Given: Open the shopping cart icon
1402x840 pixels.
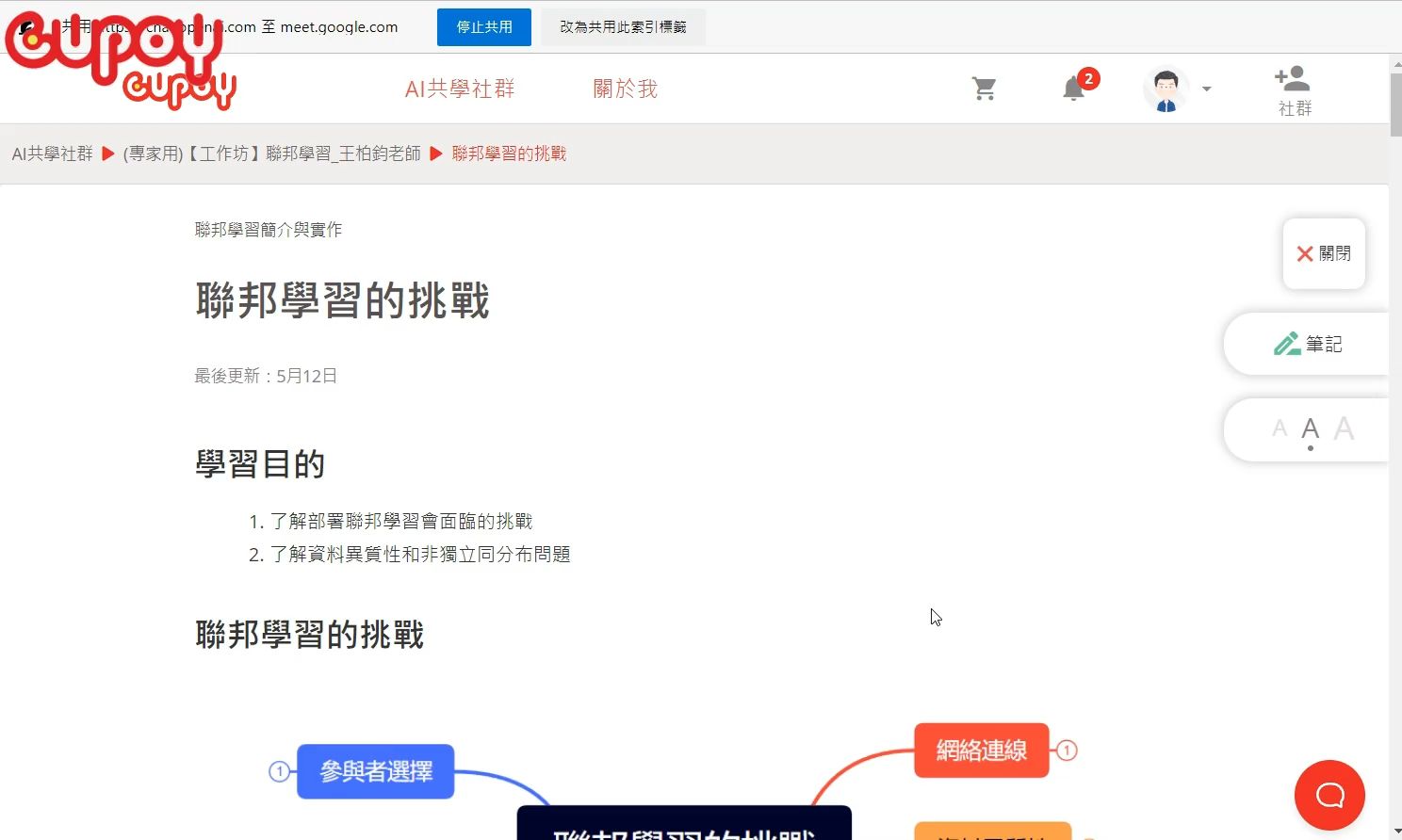Looking at the screenshot, I should click(x=985, y=87).
